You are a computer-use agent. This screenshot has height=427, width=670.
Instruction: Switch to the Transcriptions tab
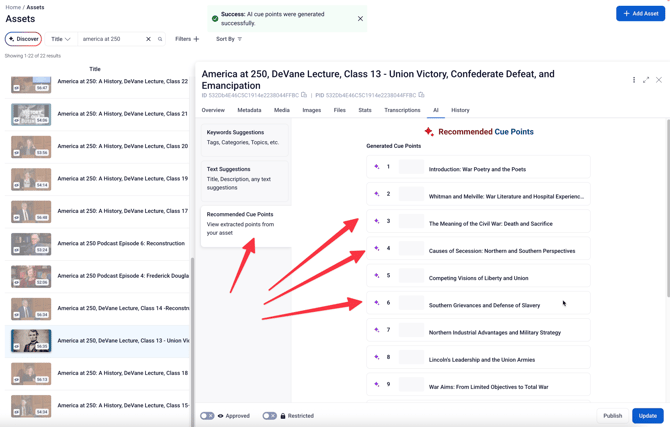[x=402, y=110]
